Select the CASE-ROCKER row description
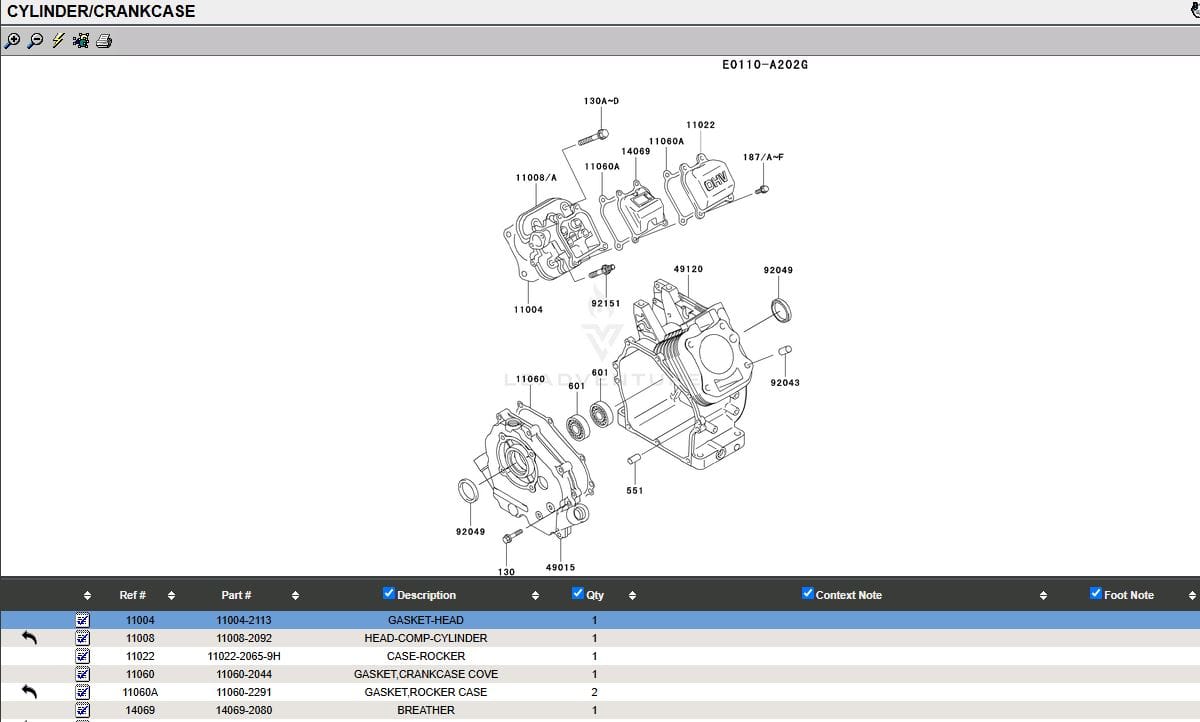 [x=425, y=656]
